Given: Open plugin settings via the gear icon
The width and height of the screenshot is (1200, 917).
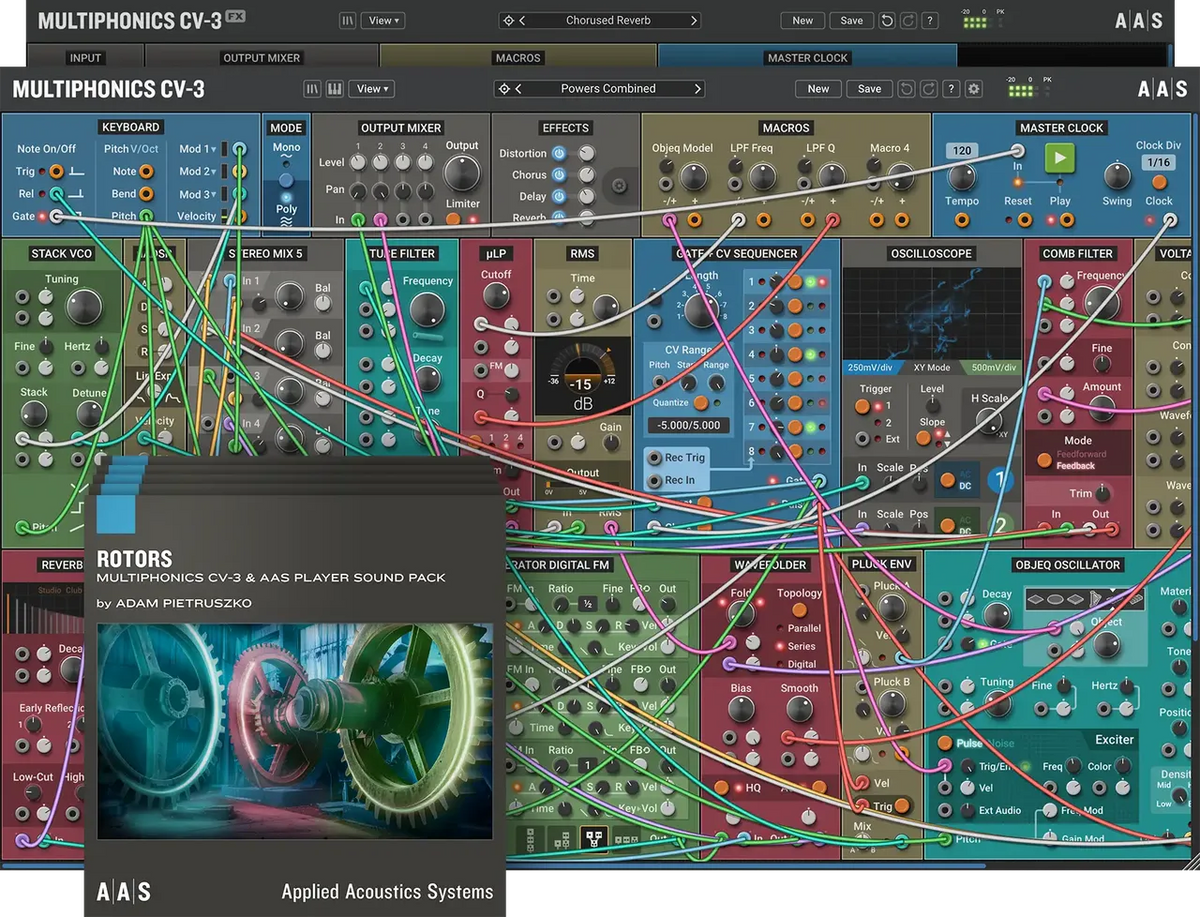Looking at the screenshot, I should tap(972, 88).
